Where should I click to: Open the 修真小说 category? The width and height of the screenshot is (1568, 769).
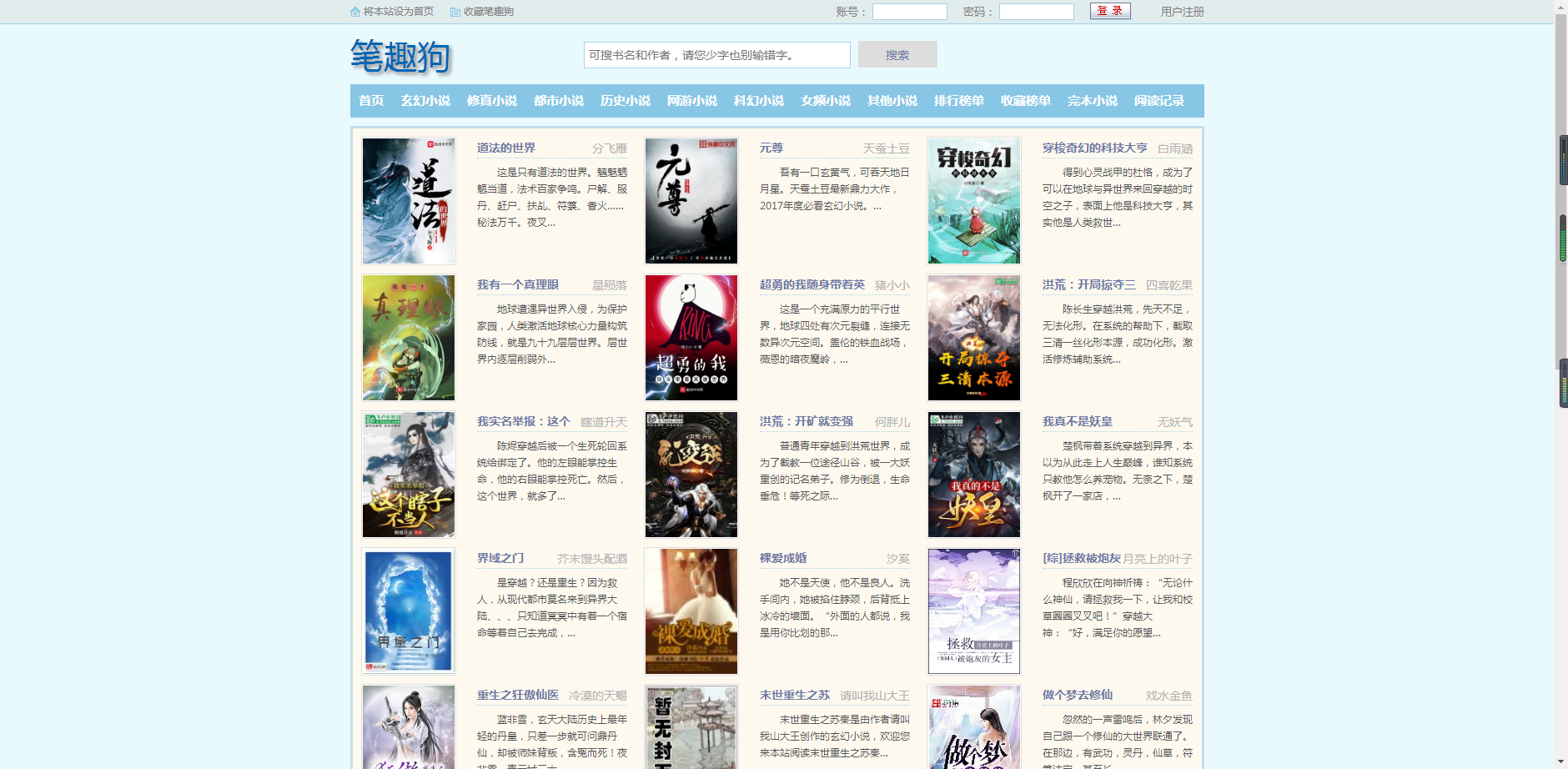pos(492,101)
